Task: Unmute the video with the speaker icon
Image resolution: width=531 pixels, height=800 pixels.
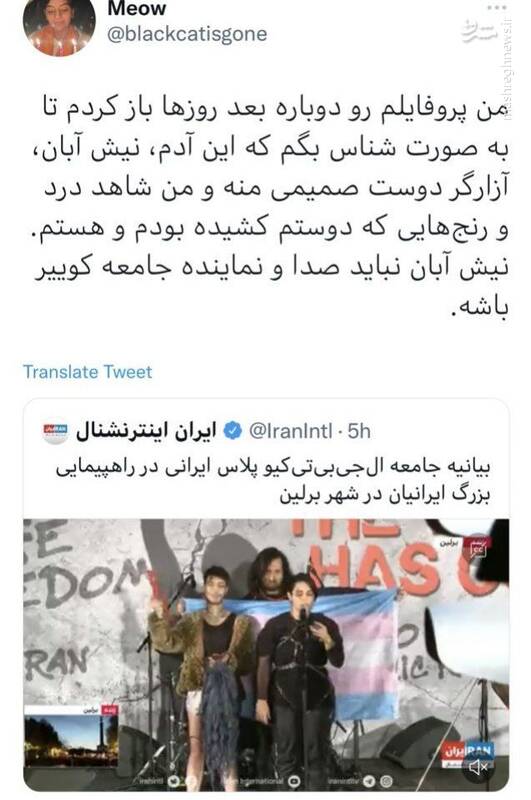Action: [x=478, y=766]
